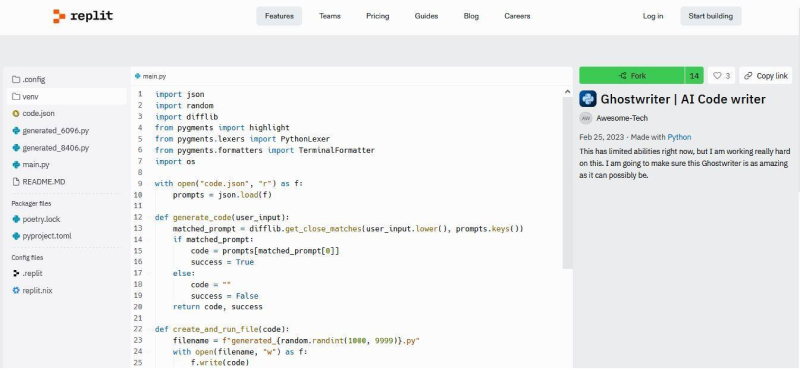800x369 pixels.
Task: Open README.MD document icon
Action: 16,182
